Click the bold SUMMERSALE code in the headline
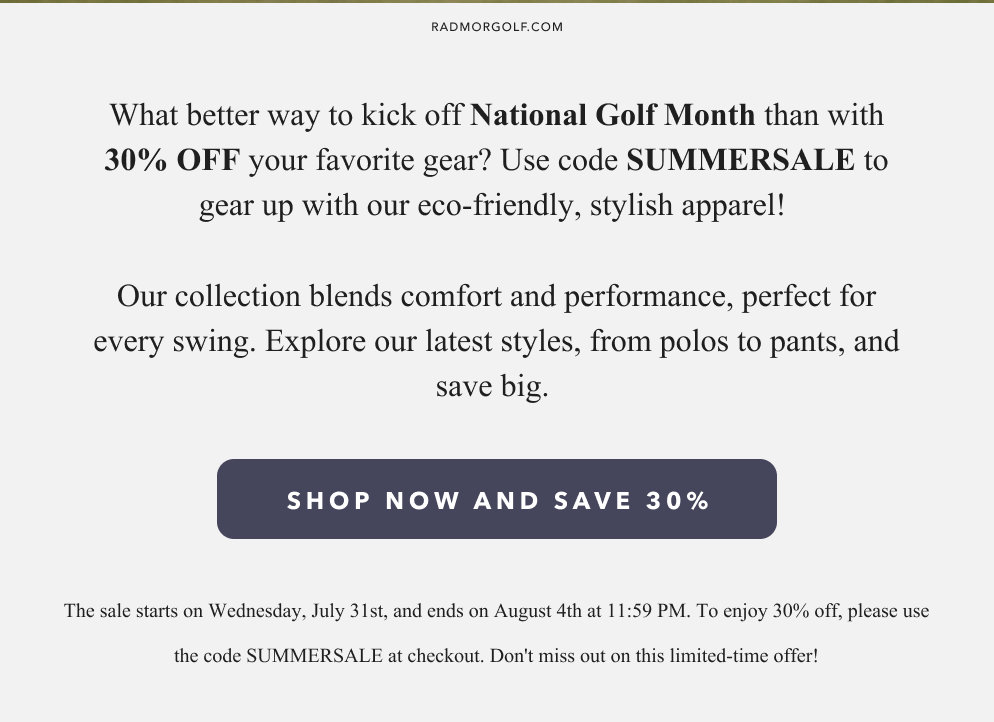 pos(740,160)
